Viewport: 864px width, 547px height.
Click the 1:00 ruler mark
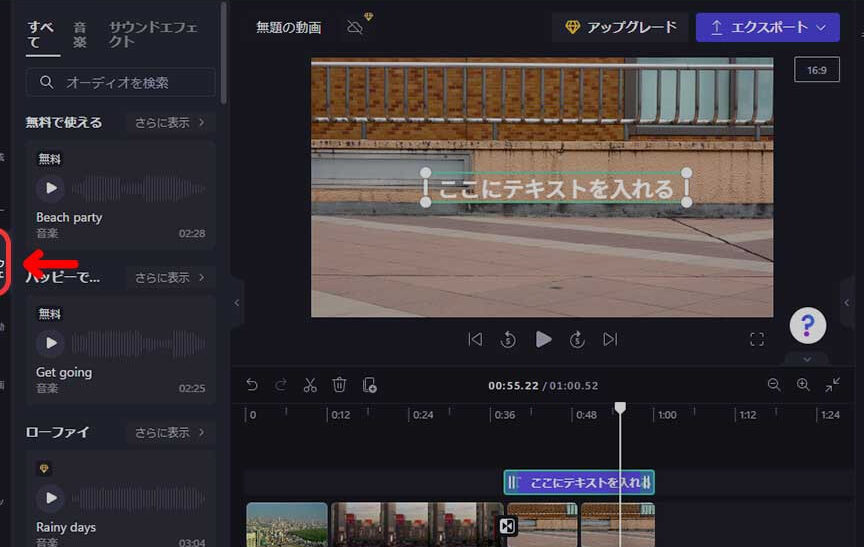[x=667, y=415]
